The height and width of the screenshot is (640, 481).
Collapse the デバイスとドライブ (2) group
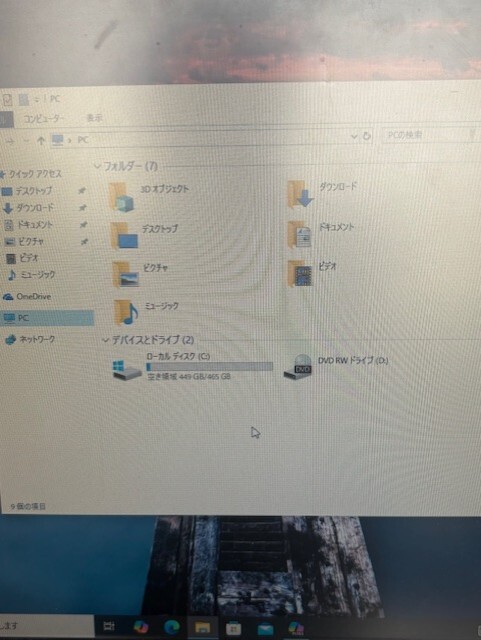[106, 340]
